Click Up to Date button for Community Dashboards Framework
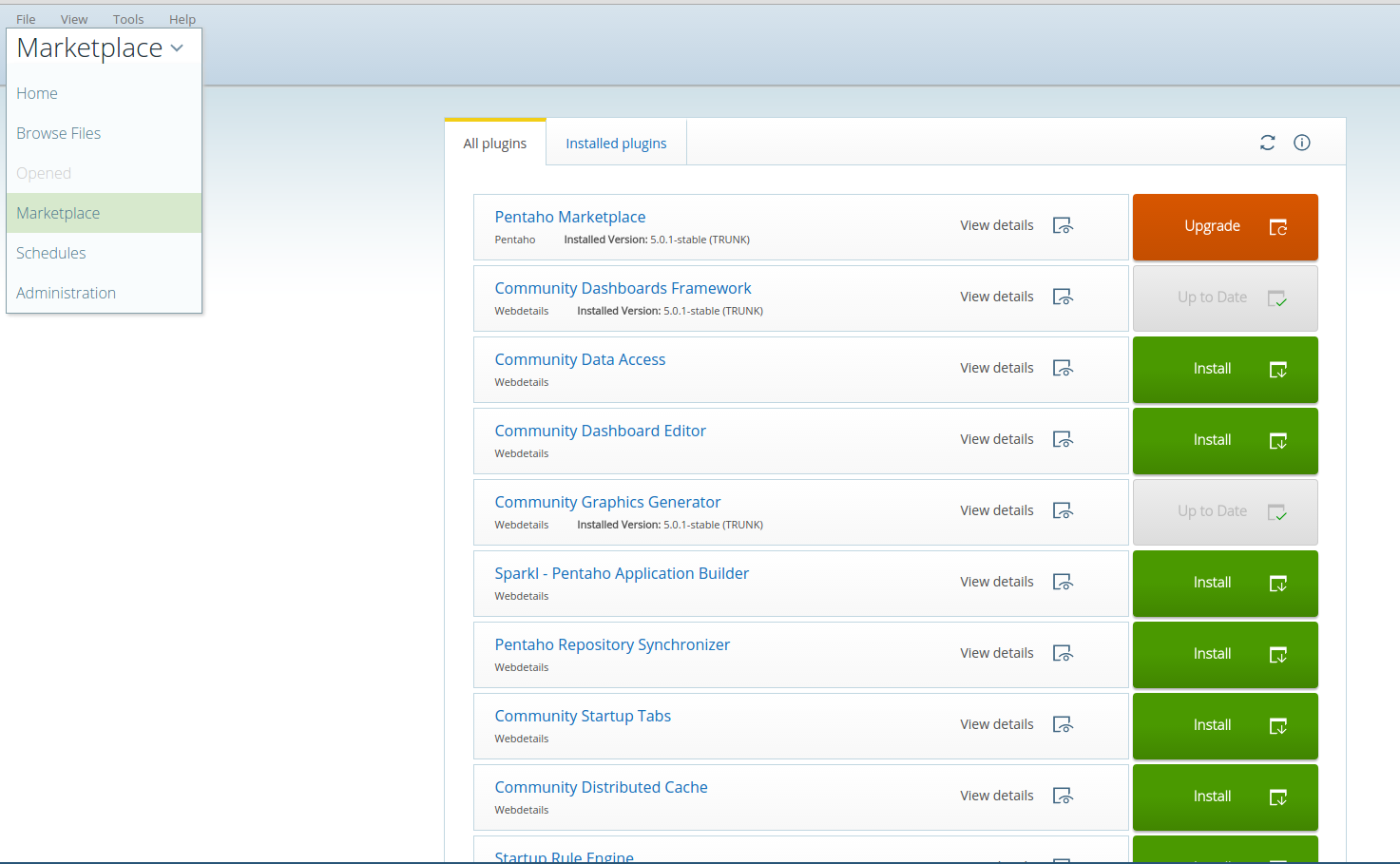Image resolution: width=1400 pixels, height=864 pixels. tap(1225, 298)
